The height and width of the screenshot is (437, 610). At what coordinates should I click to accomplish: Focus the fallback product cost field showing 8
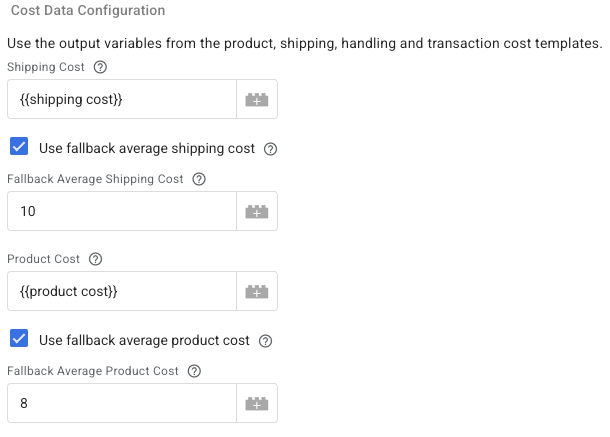(122, 403)
